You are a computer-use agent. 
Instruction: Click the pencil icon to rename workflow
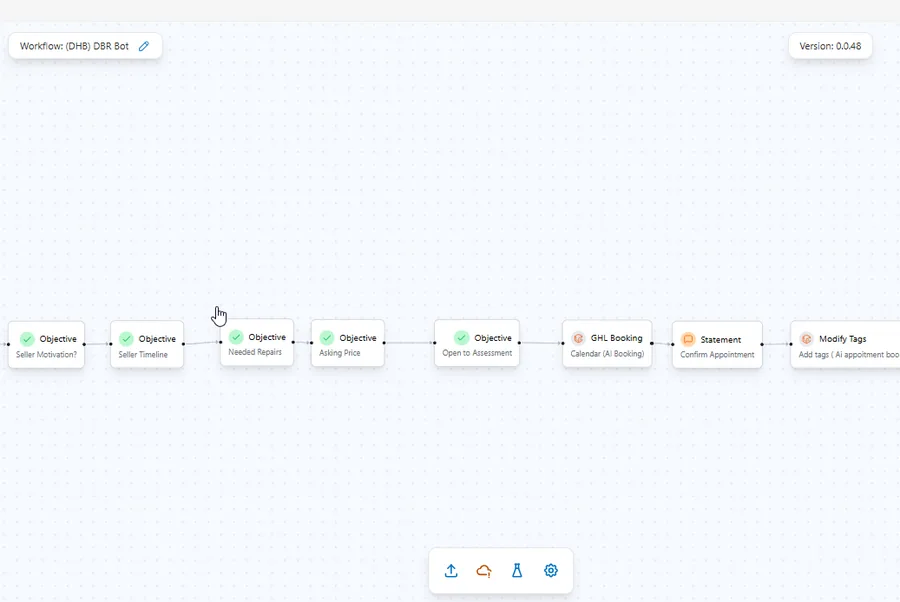tap(144, 46)
